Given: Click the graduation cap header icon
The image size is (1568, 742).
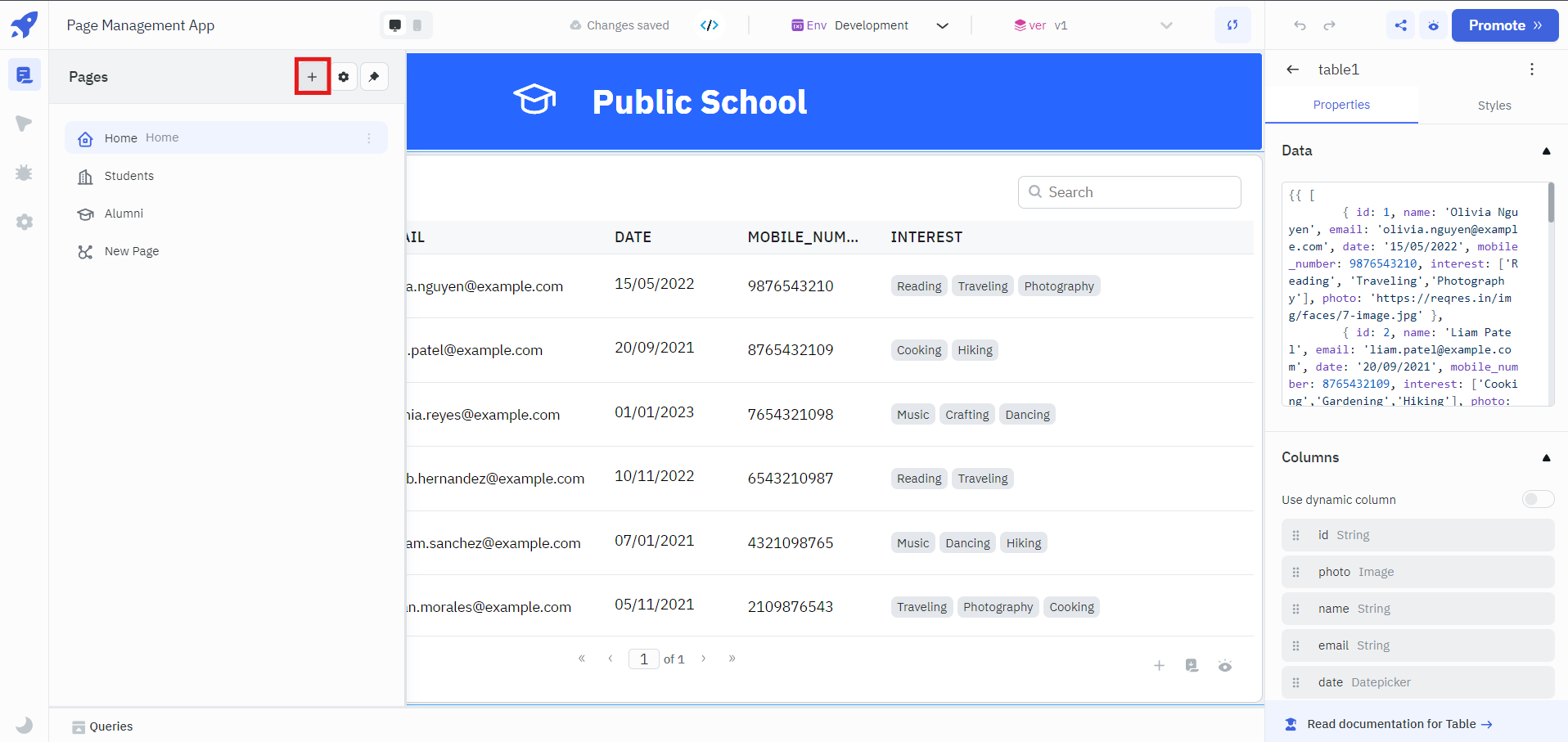Looking at the screenshot, I should 534,100.
